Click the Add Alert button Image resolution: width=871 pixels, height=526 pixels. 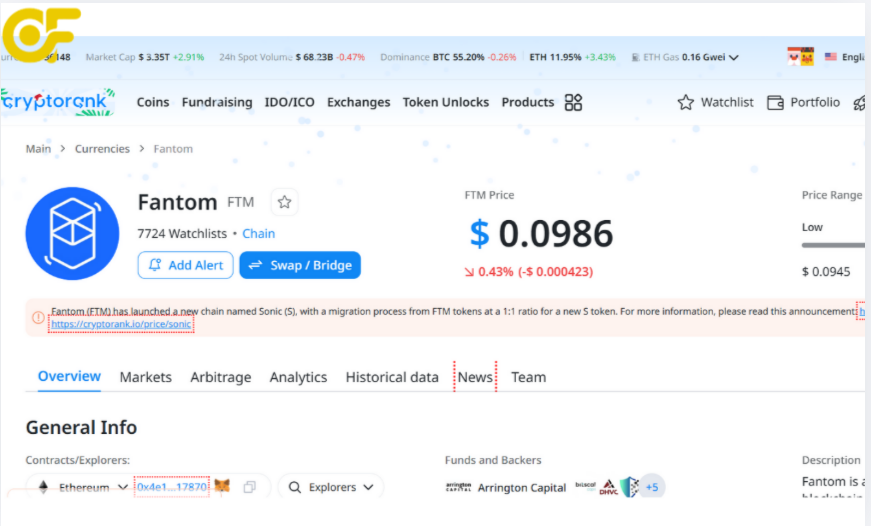[186, 265]
